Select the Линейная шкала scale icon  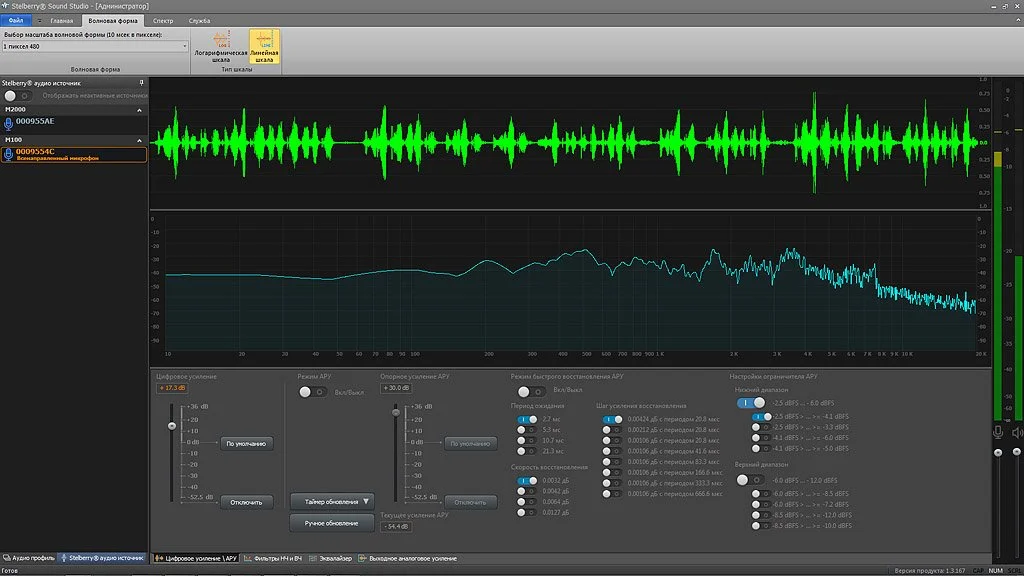click(x=264, y=46)
